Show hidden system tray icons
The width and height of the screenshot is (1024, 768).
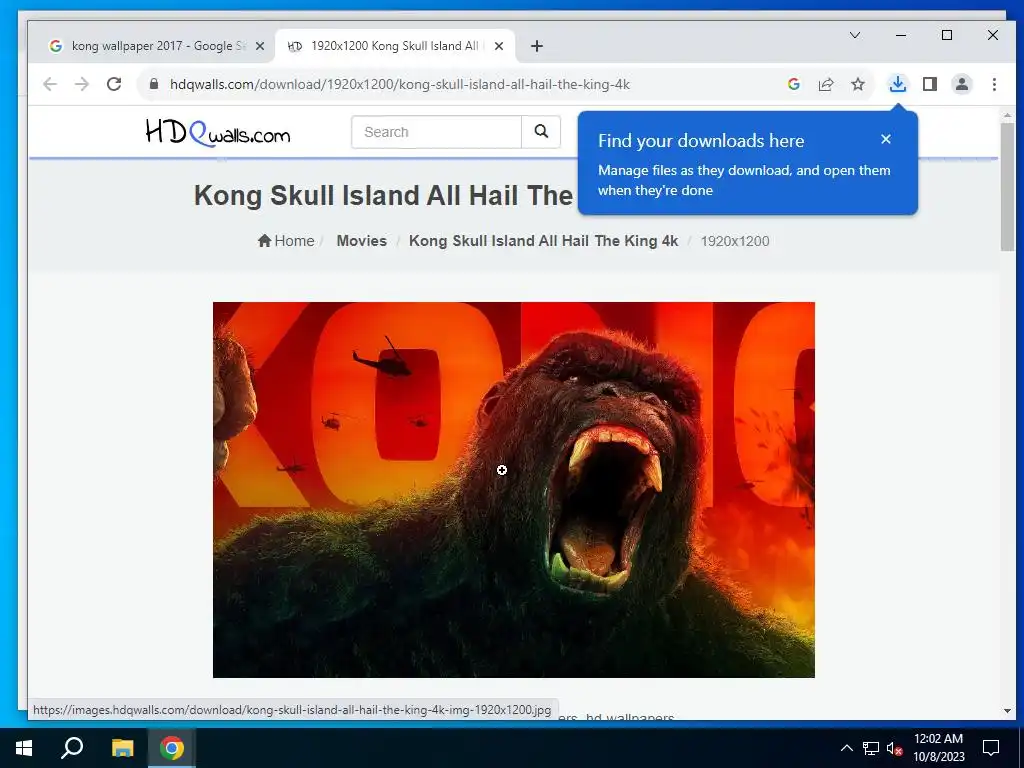(846, 748)
